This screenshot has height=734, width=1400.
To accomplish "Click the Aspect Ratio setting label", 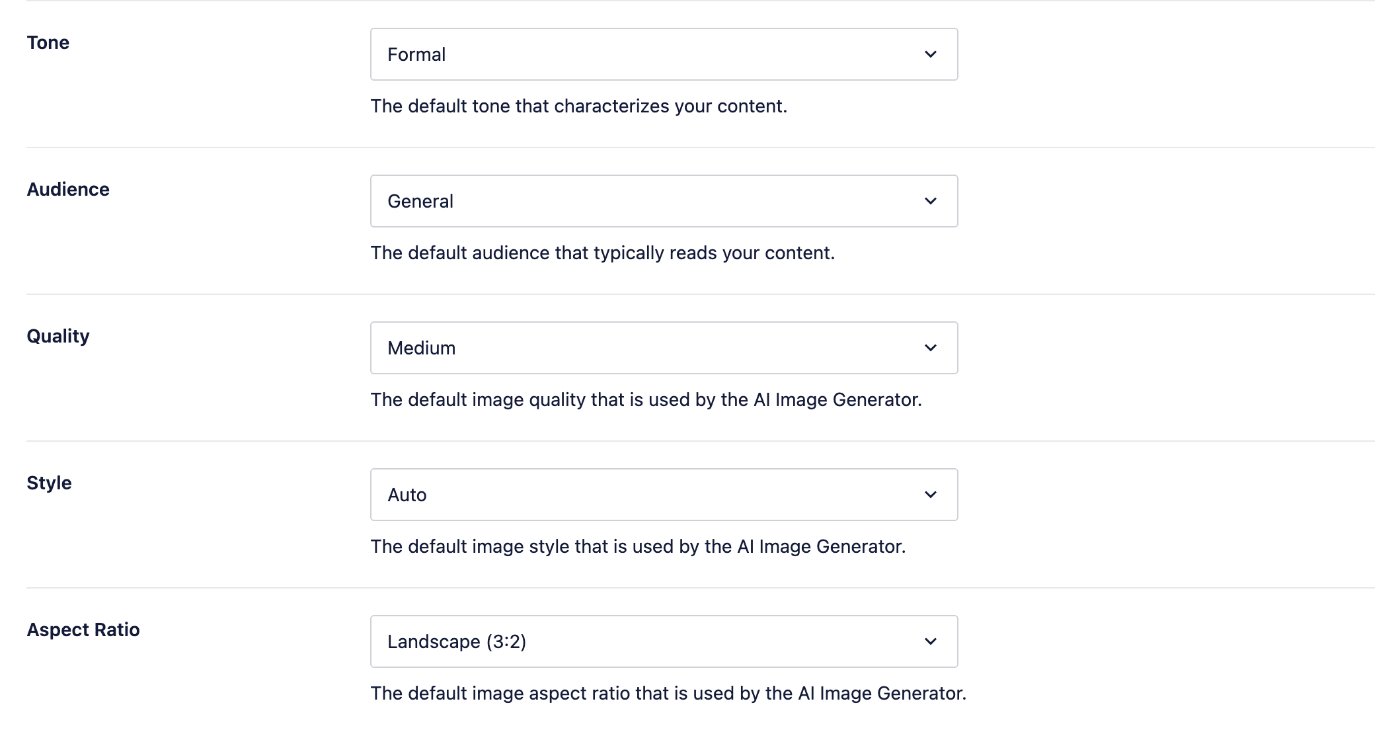I will pyautogui.click(x=83, y=630).
